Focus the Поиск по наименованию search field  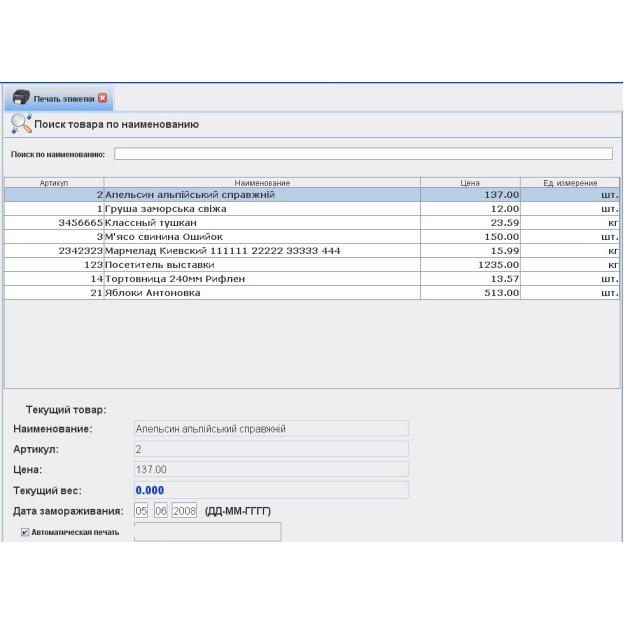(363, 154)
